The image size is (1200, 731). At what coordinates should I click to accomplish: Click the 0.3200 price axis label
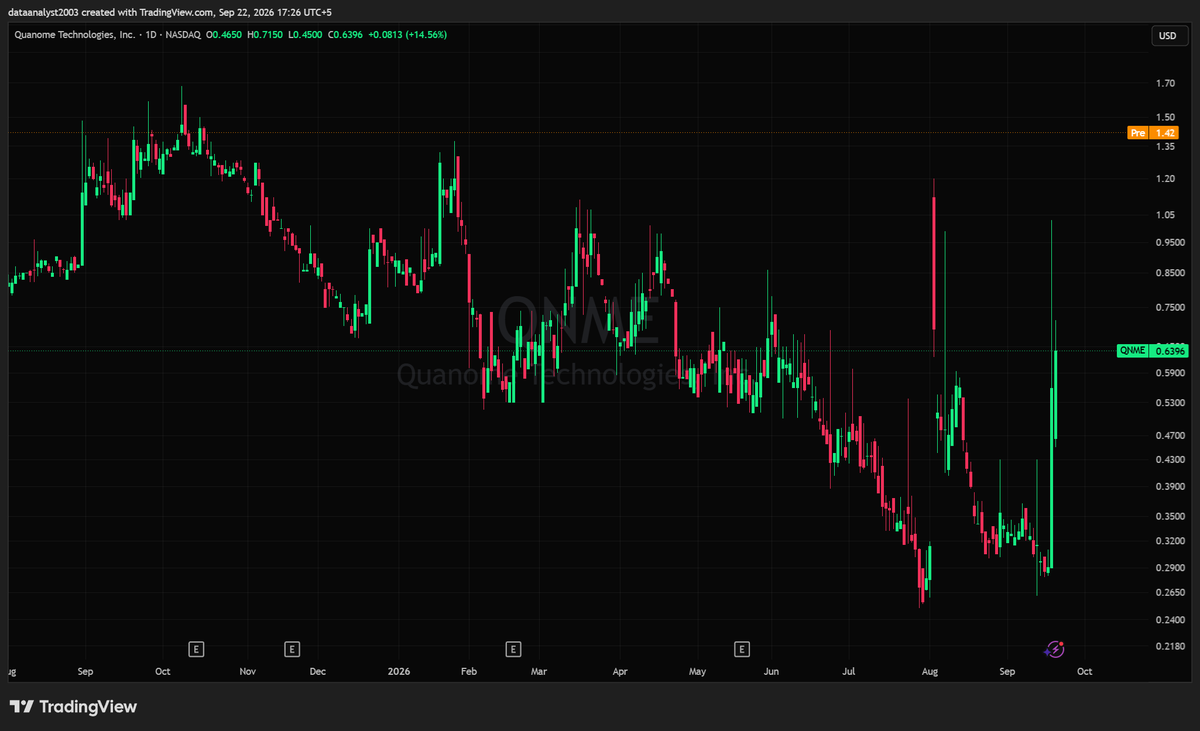click(1169, 541)
